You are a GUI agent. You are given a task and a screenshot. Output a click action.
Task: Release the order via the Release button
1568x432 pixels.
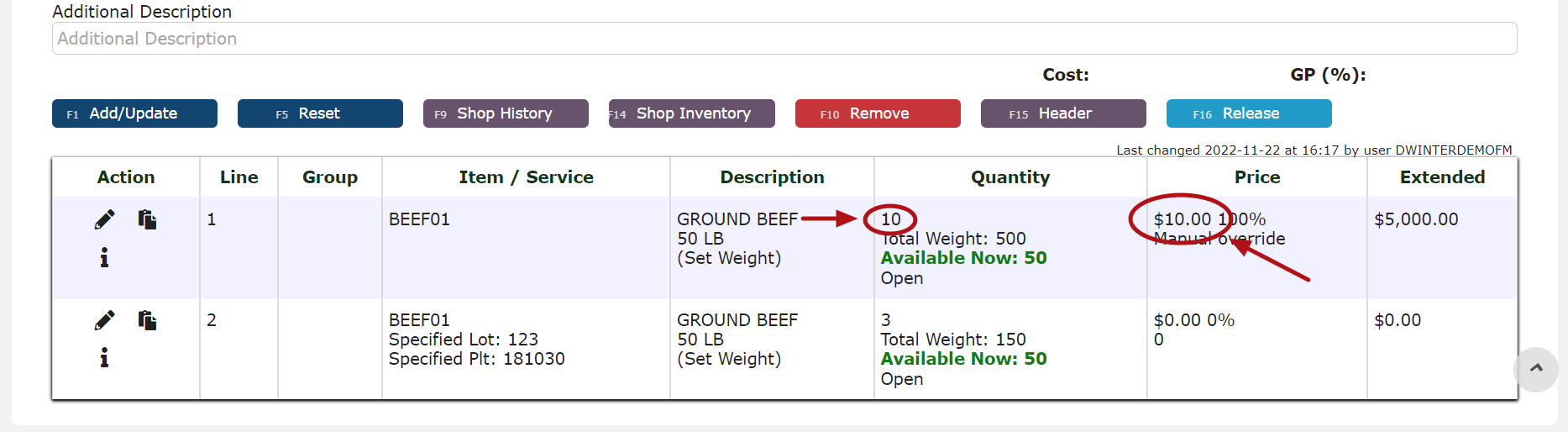[x=1249, y=113]
